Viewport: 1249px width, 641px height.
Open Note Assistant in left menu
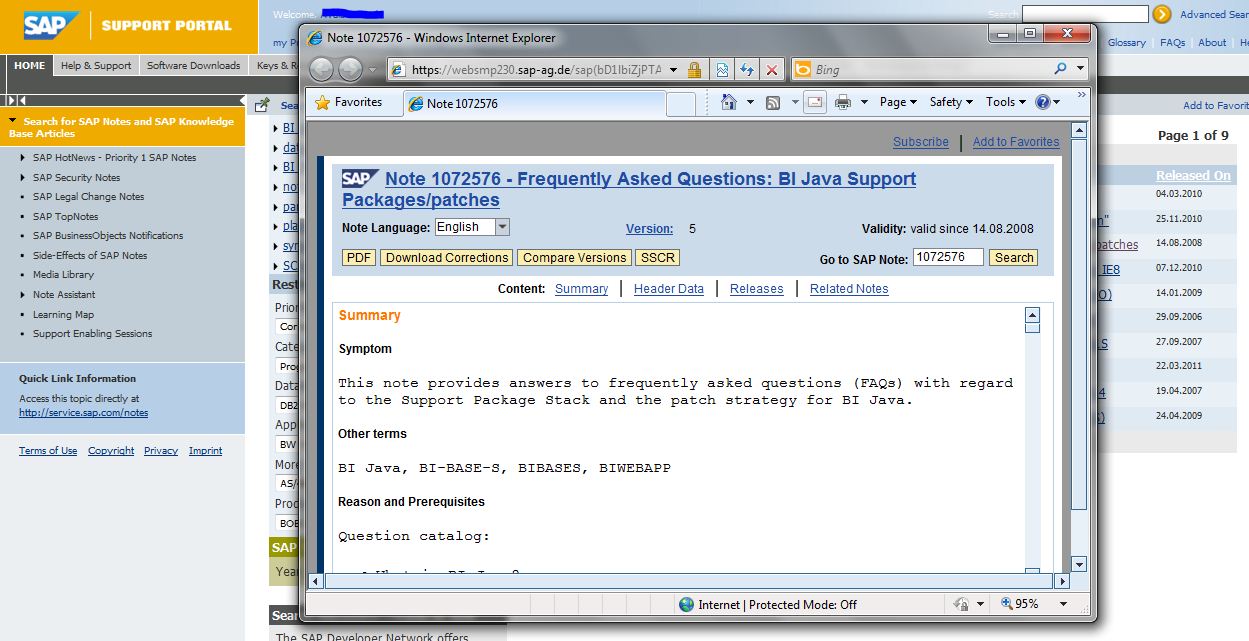click(x=64, y=295)
